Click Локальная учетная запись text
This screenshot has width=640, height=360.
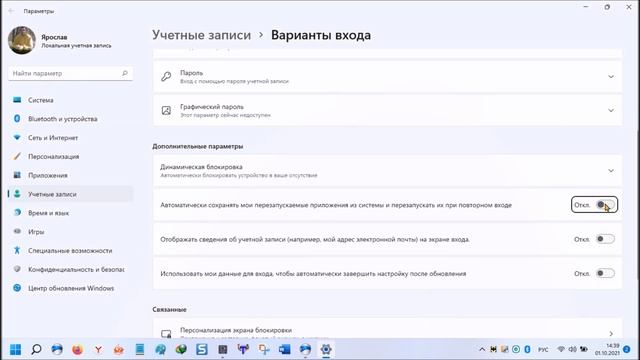(76, 46)
